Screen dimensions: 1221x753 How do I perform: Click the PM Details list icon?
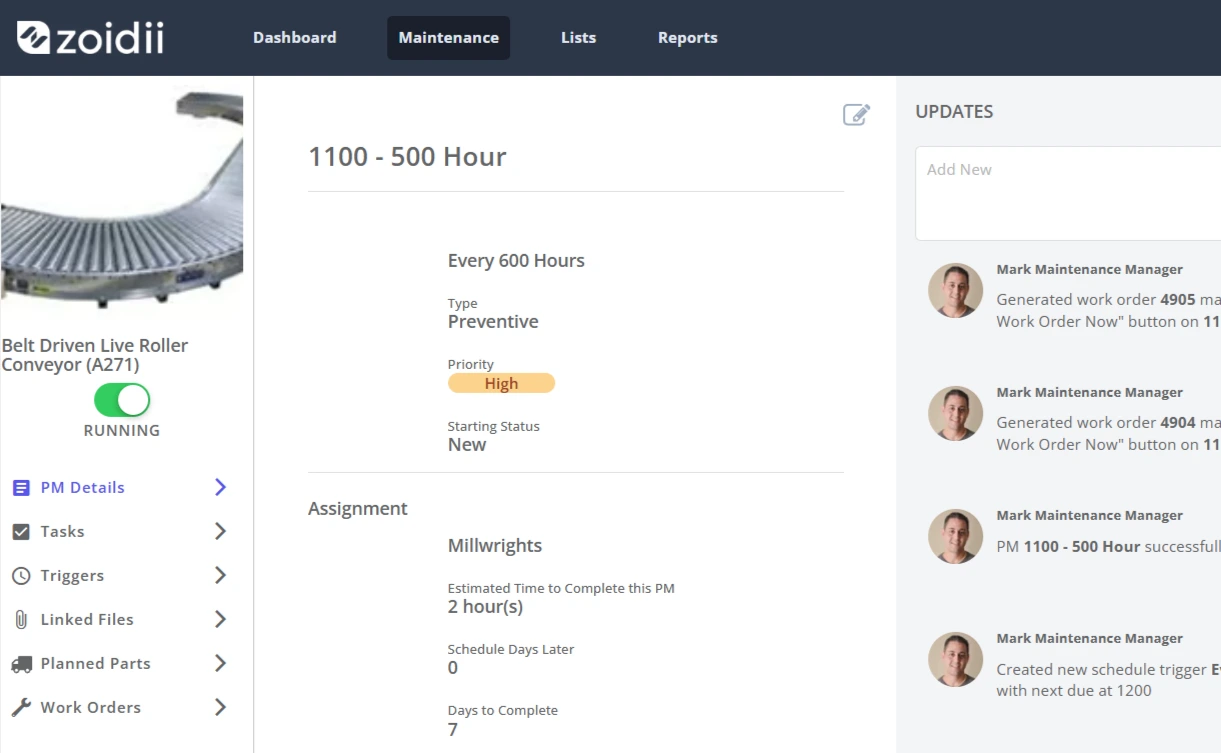(x=21, y=488)
